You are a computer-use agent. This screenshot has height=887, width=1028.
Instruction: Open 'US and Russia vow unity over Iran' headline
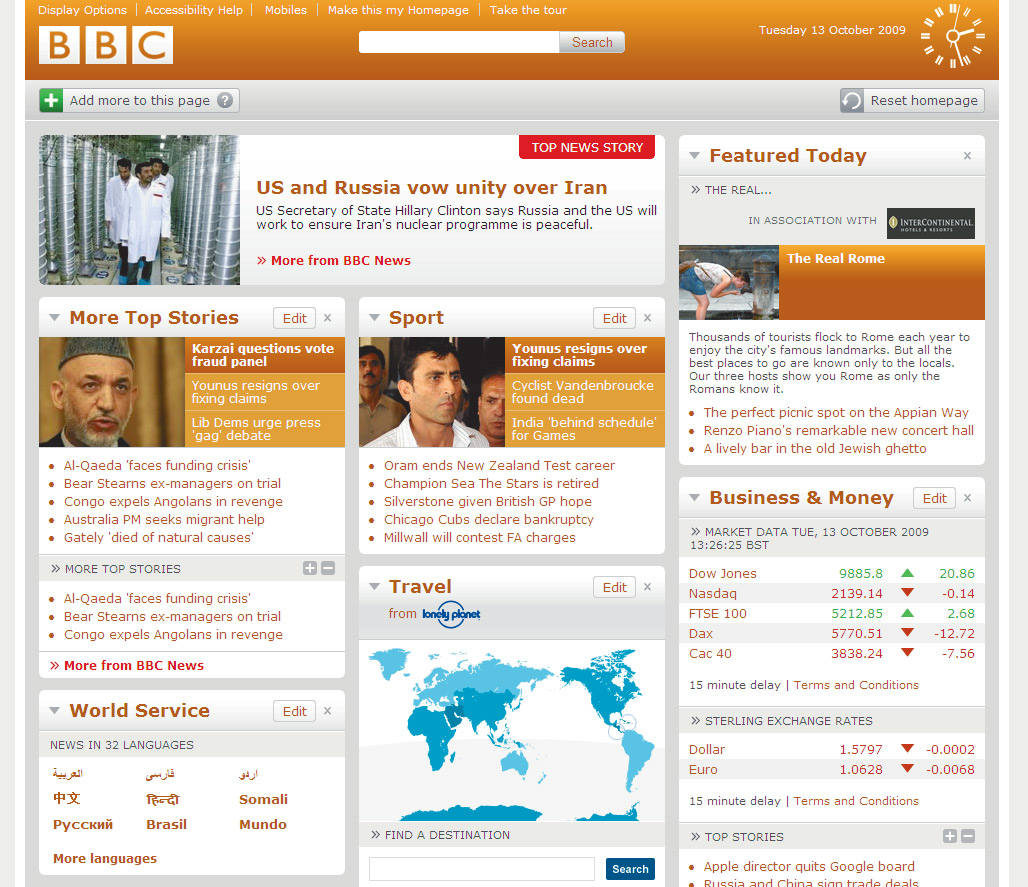431,187
